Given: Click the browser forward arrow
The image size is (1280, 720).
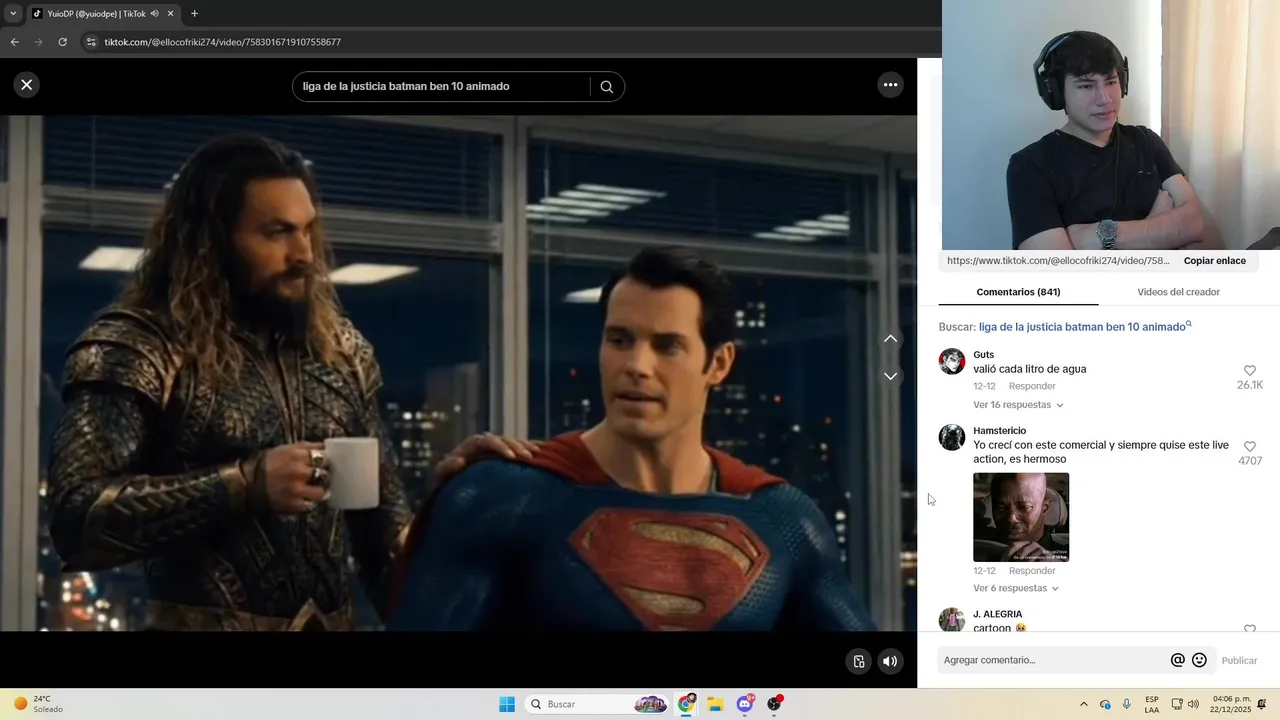Looking at the screenshot, I should coord(38,42).
